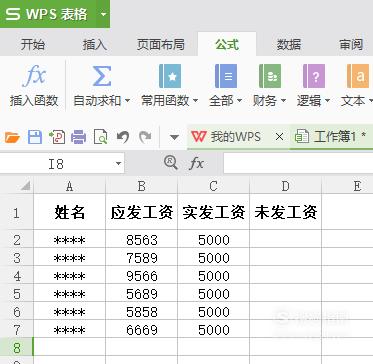
Task: Open the Logical functions purple icon
Action: click(314, 76)
